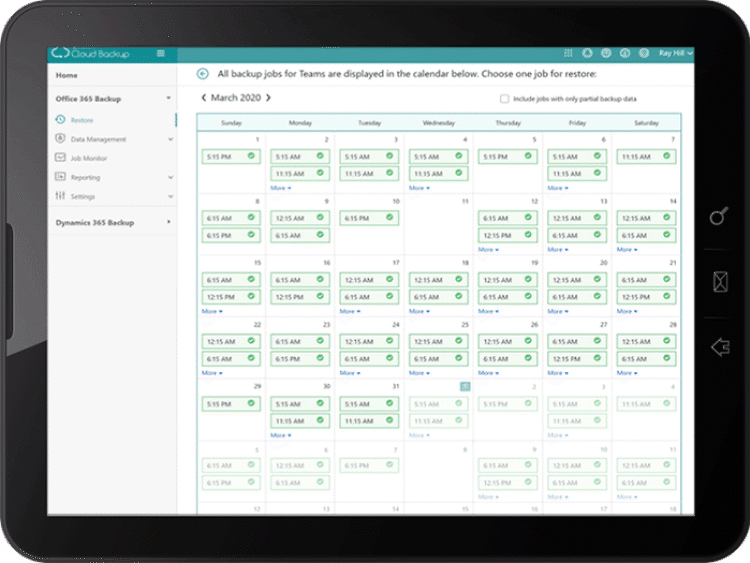This screenshot has width=750, height=563.
Task: Select the March 13 12:15 AM backup job
Action: [x=577, y=218]
